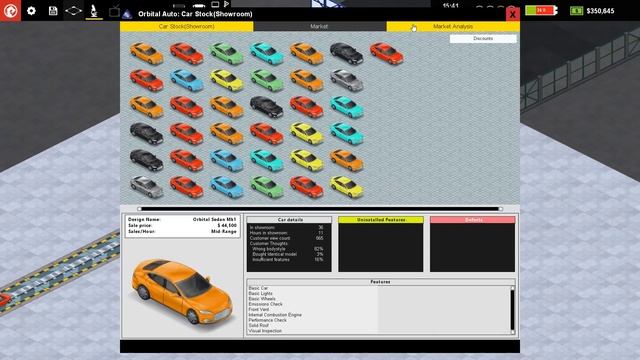The image size is (640, 360).
Task: Click the Features list scrollbar track
Action: [x=513, y=310]
